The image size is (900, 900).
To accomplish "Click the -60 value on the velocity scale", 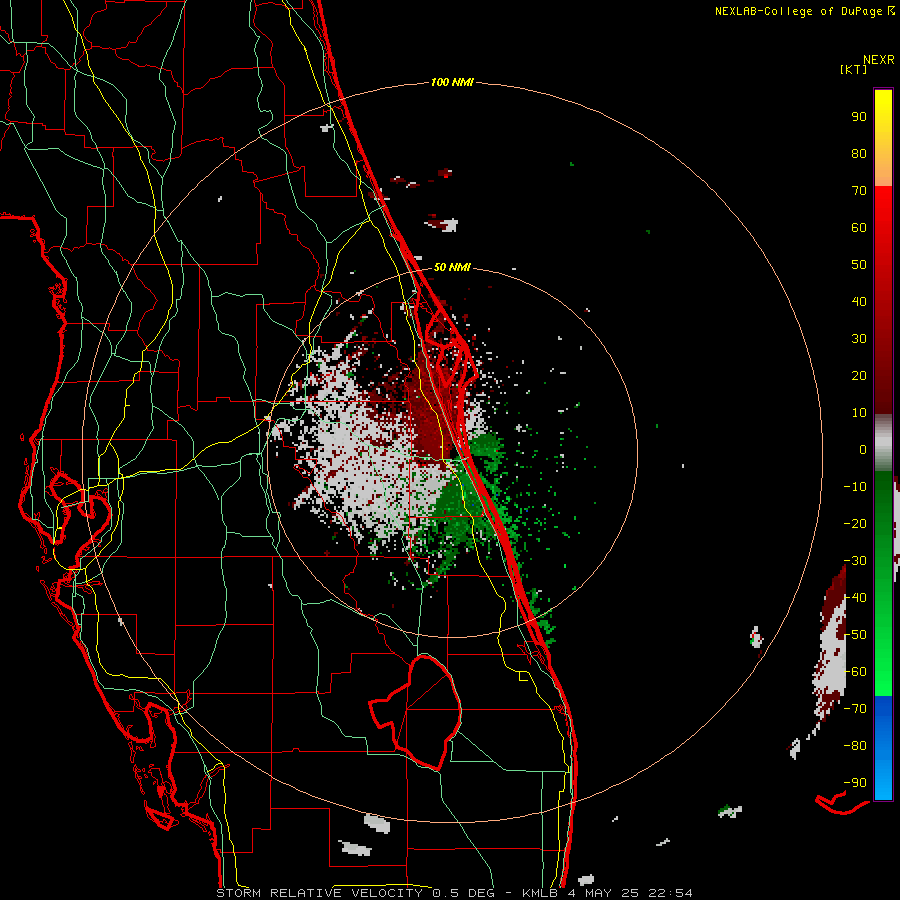I will [855, 672].
